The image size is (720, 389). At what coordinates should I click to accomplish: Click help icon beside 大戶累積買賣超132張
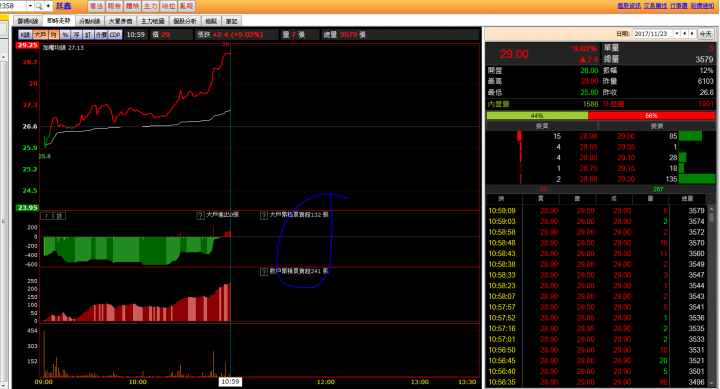coord(264,215)
